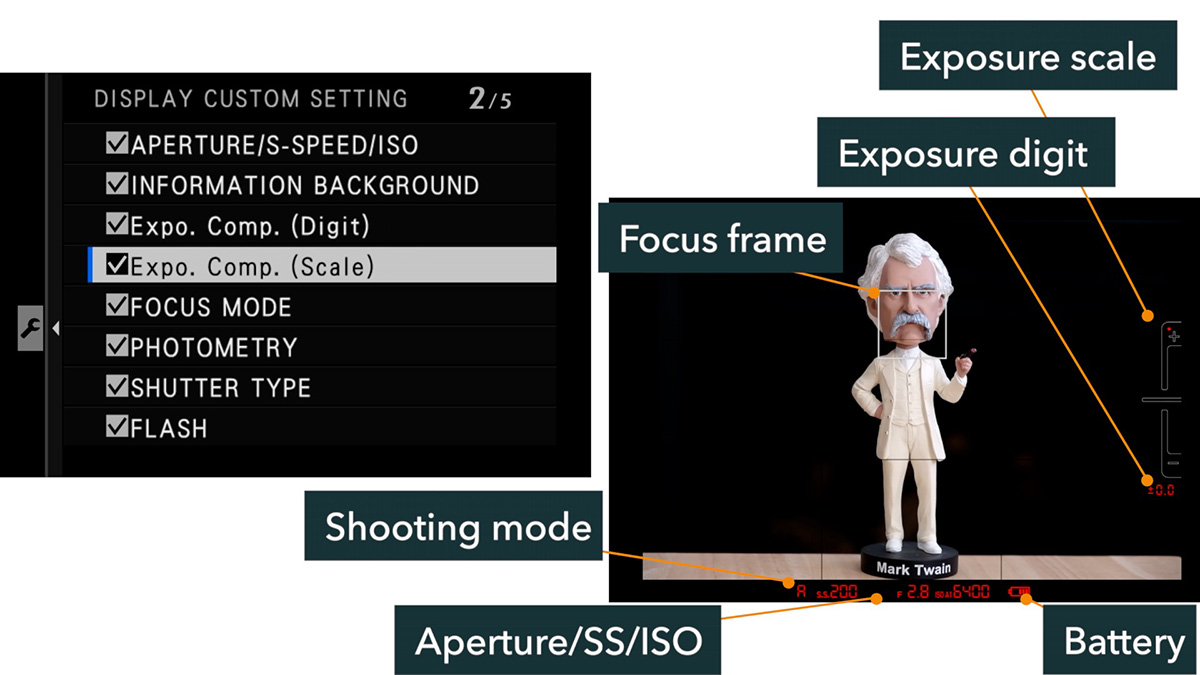Disable the FLASH display checkbox

pyautogui.click(x=117, y=428)
